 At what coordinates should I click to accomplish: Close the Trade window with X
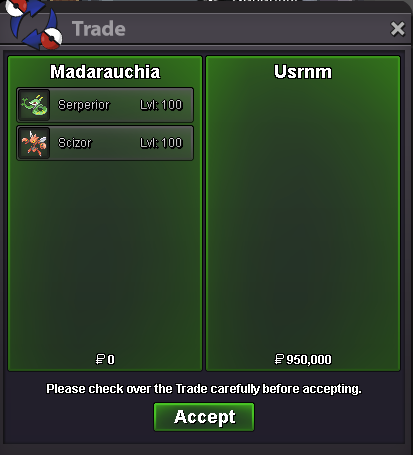click(398, 29)
